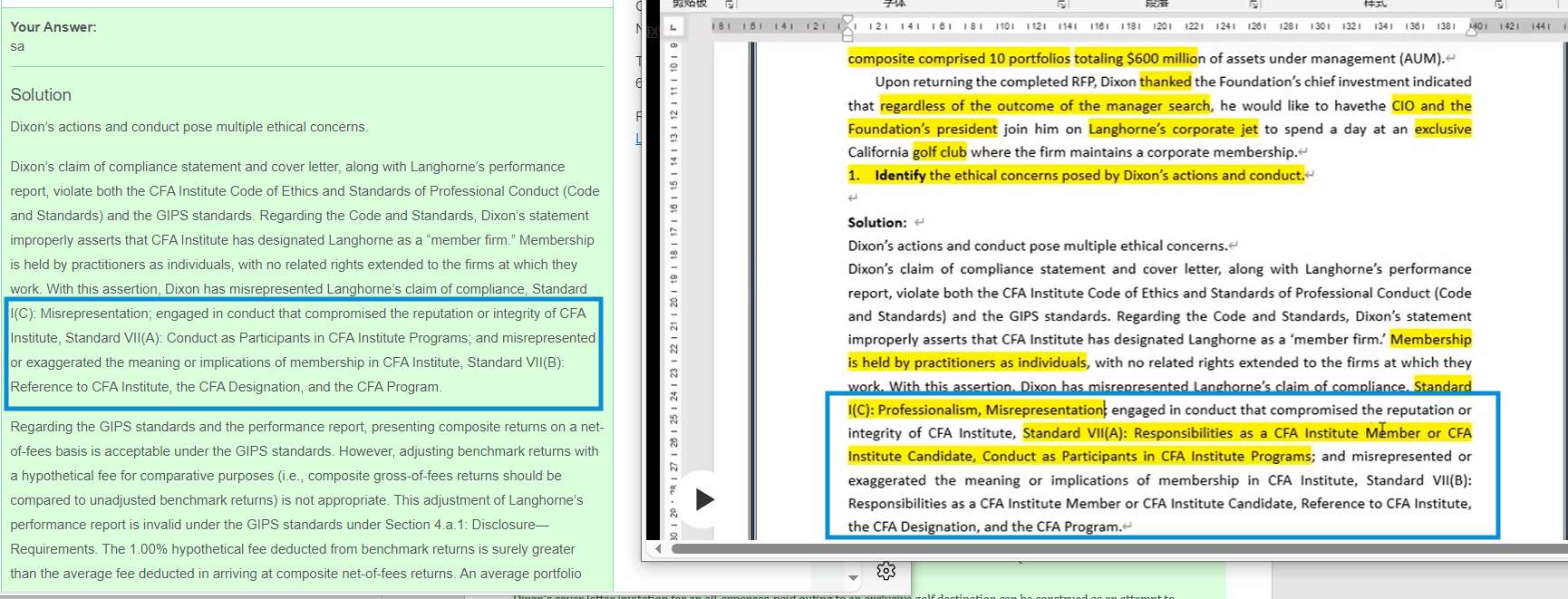Open the Clipboard group dialog launcher
The height and width of the screenshot is (599, 1568).
click(x=731, y=5)
